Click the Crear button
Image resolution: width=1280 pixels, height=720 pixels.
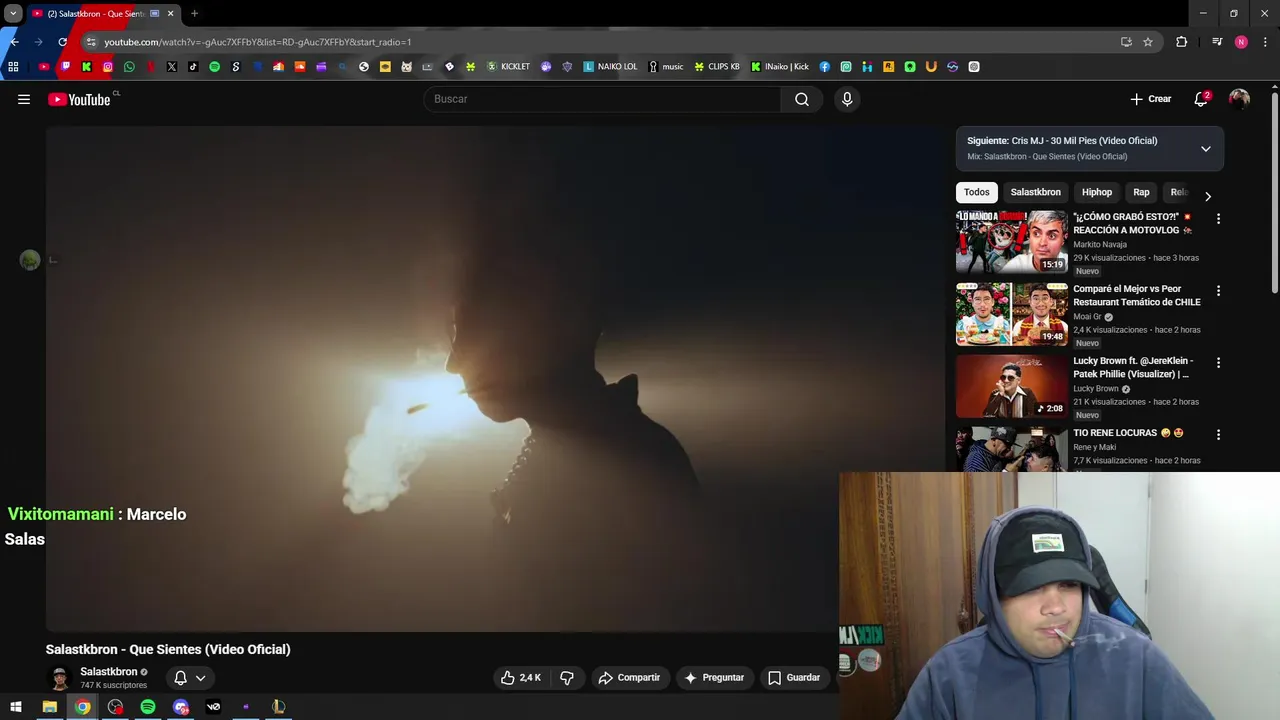[1150, 99]
